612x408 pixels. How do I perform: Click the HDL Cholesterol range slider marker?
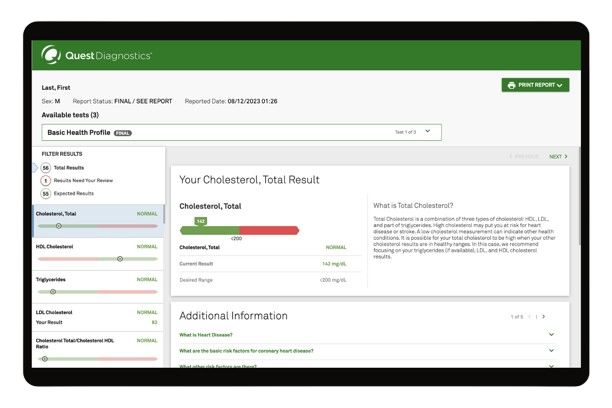tap(120, 259)
